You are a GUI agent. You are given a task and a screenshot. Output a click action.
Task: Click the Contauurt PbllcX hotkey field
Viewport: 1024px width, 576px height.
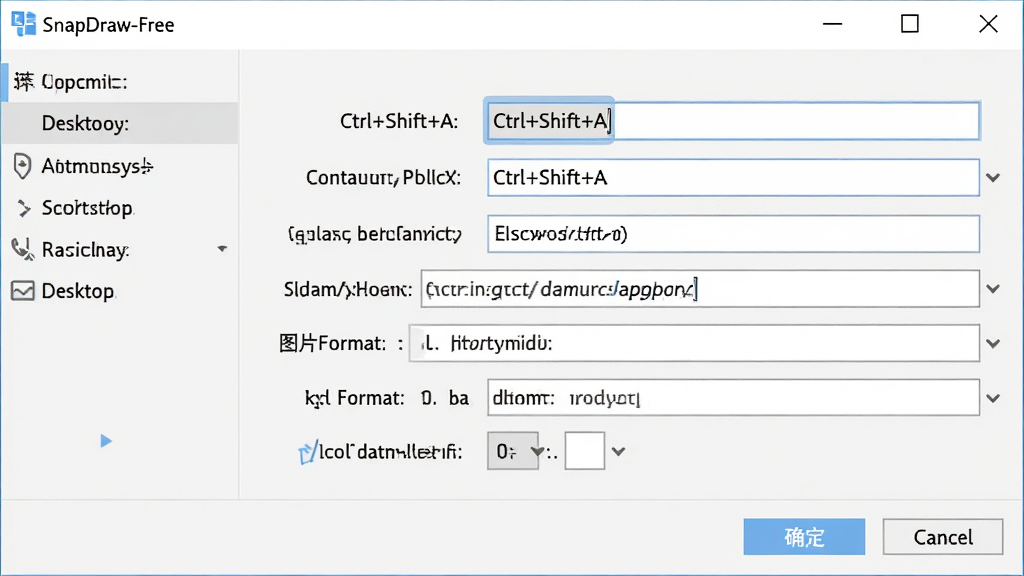click(x=733, y=178)
